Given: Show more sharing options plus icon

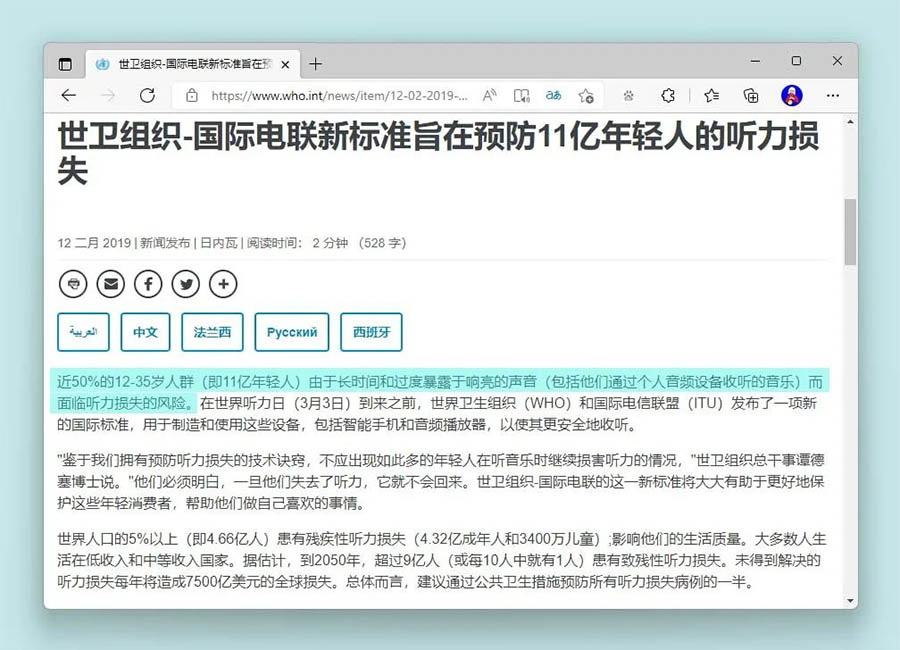Looking at the screenshot, I should click(223, 284).
